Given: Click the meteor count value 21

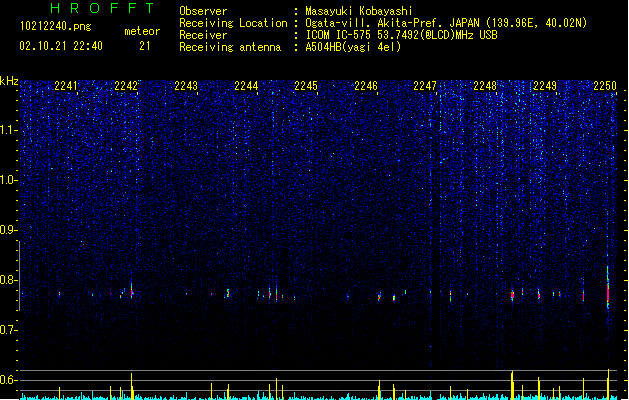Looking at the screenshot, I should pos(145,46).
